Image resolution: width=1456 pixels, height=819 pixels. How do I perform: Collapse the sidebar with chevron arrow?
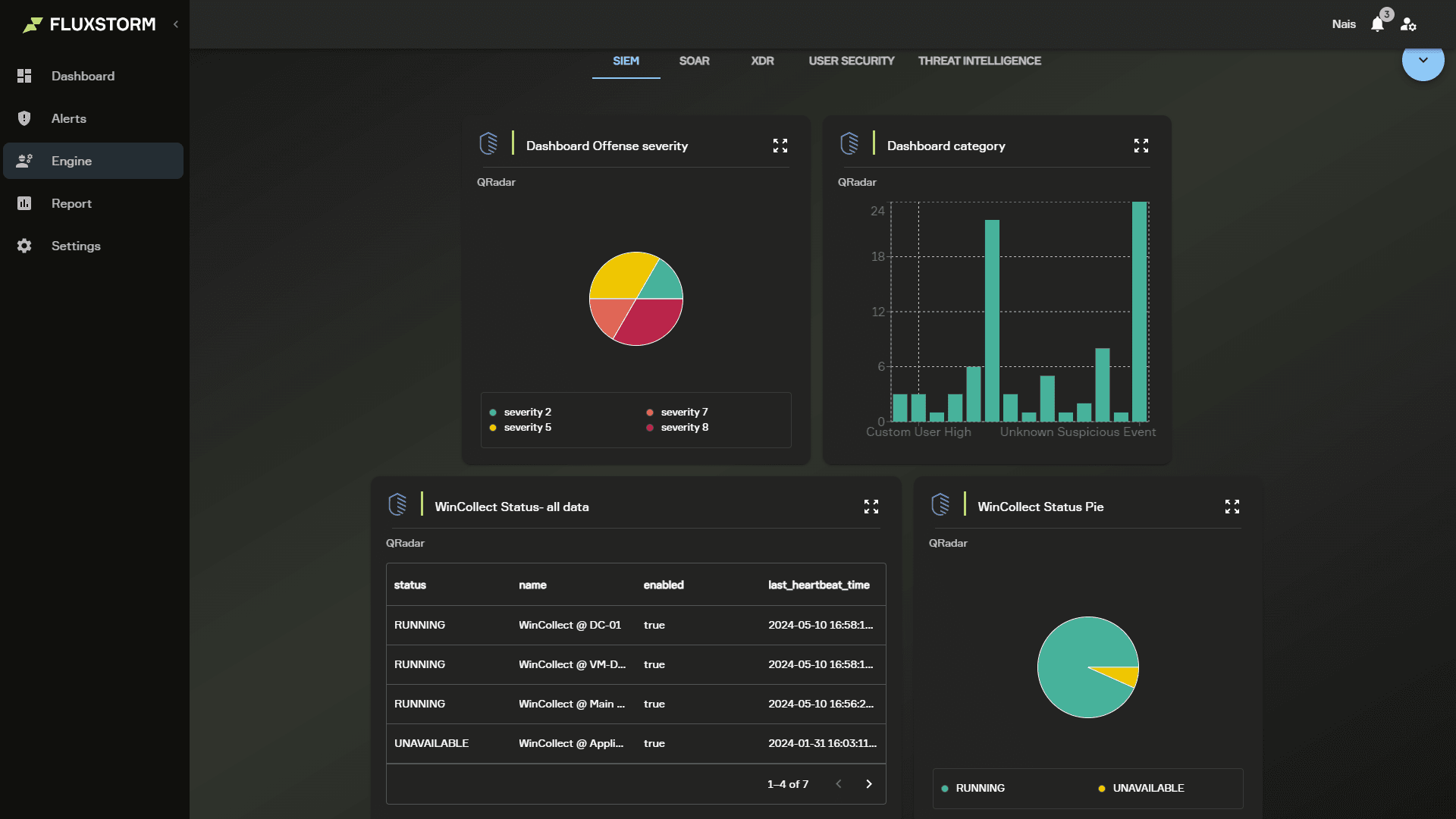tap(176, 24)
